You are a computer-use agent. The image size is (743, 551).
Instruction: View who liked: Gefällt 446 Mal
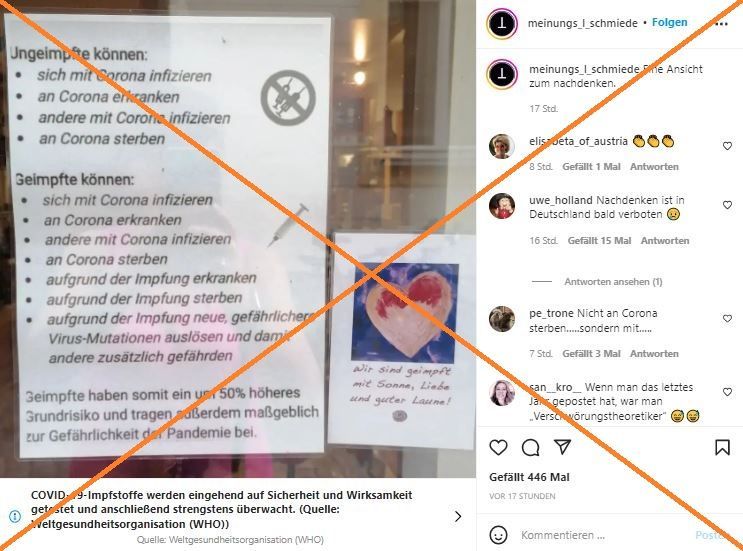[529, 477]
